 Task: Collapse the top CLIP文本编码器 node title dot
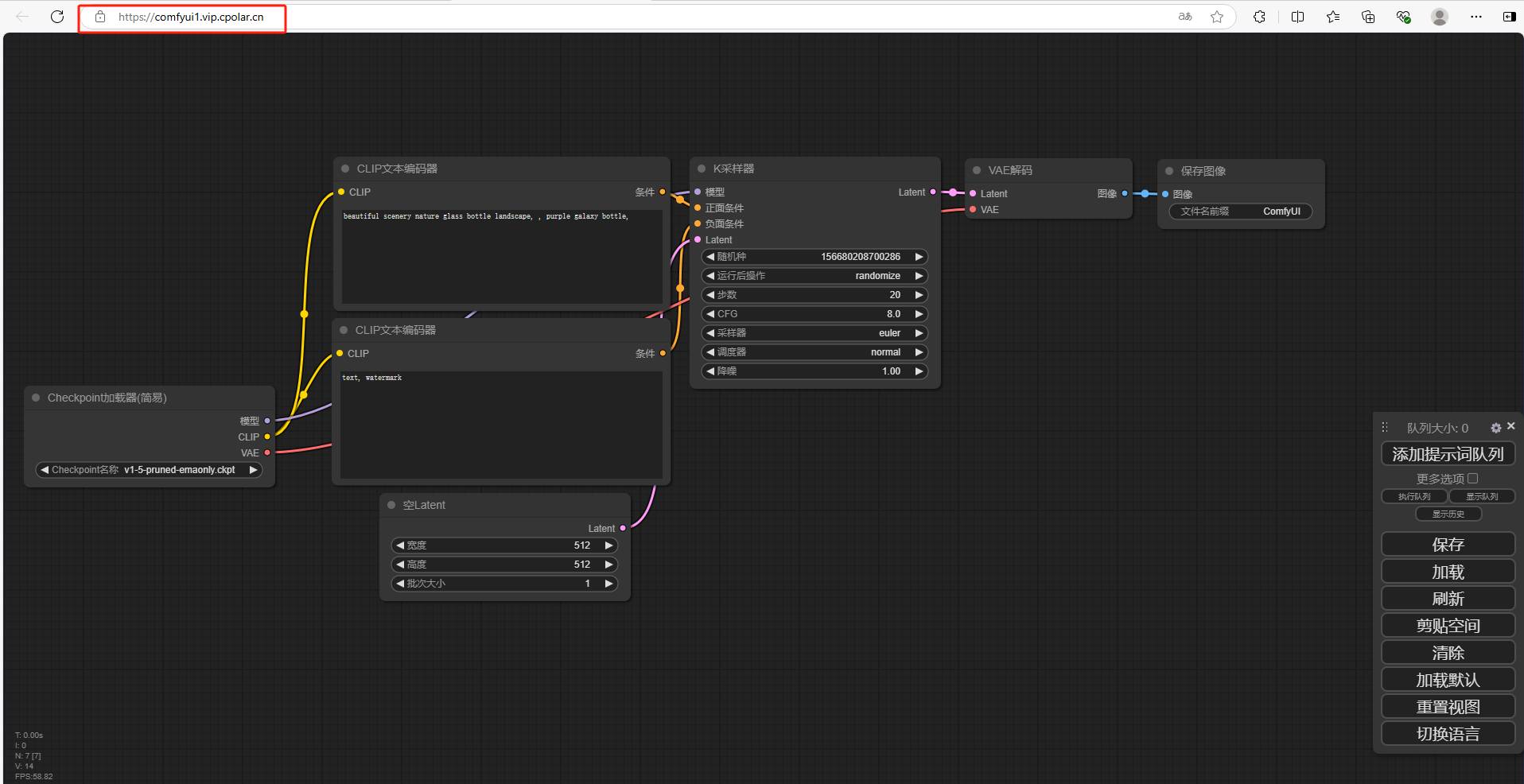(x=345, y=169)
